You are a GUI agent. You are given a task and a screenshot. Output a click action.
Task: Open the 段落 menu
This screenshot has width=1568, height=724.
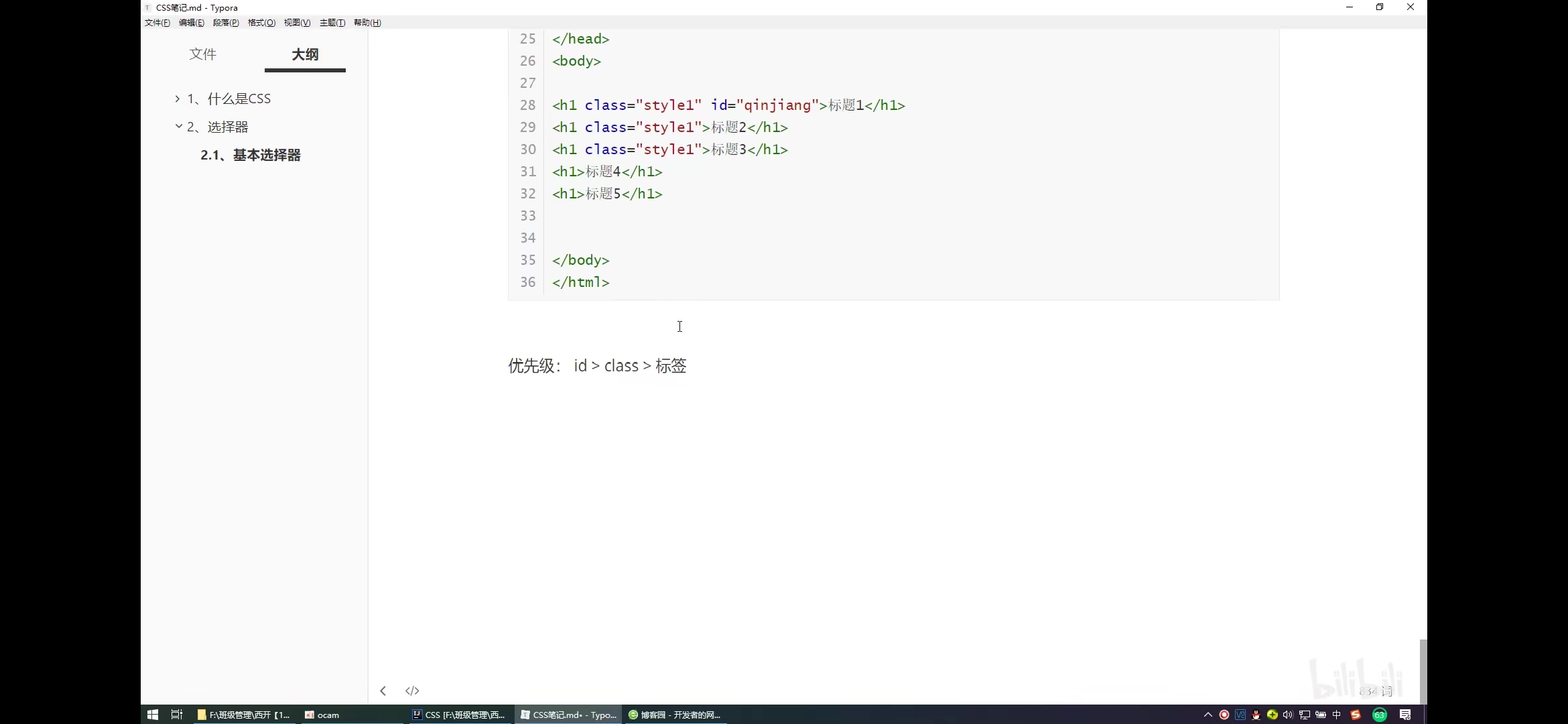click(226, 23)
